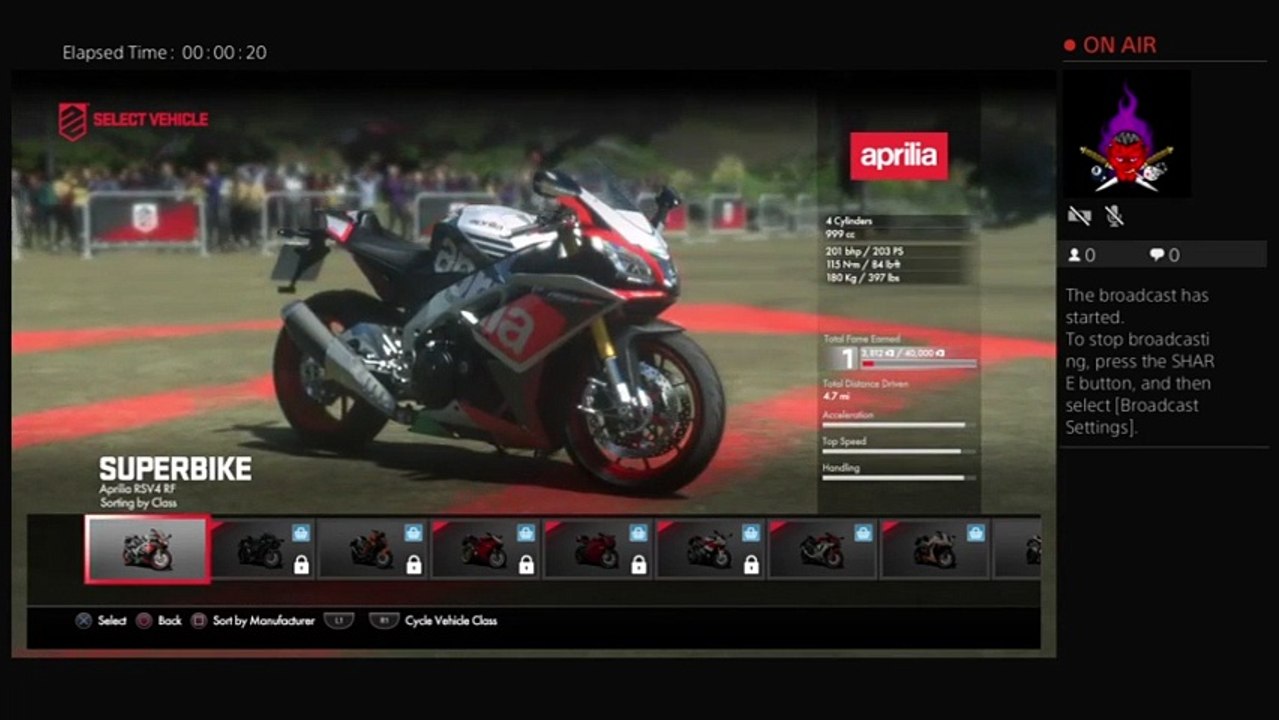Click the Acceleration stat bar
Image resolution: width=1279 pixels, height=720 pixels.
[x=899, y=425]
